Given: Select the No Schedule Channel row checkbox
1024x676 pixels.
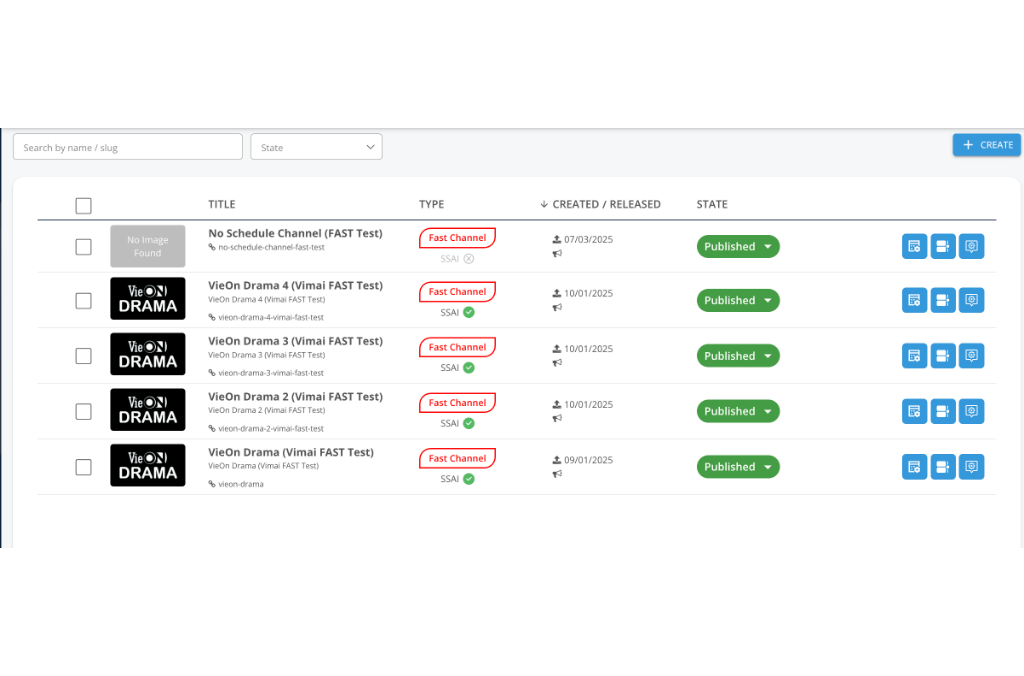Looking at the screenshot, I should click(84, 247).
